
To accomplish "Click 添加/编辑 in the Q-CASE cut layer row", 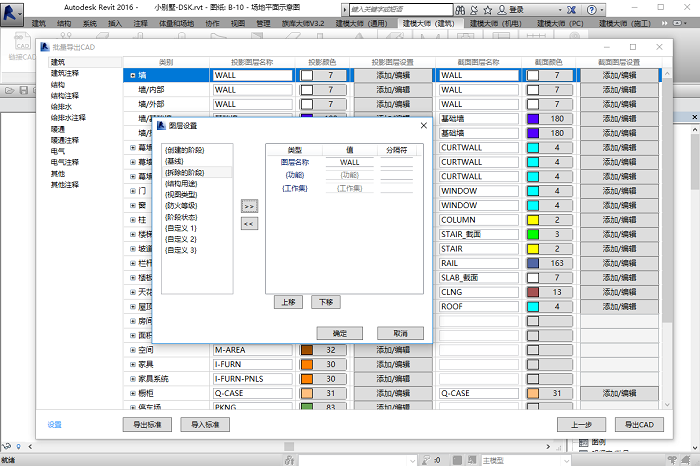I will (619, 393).
